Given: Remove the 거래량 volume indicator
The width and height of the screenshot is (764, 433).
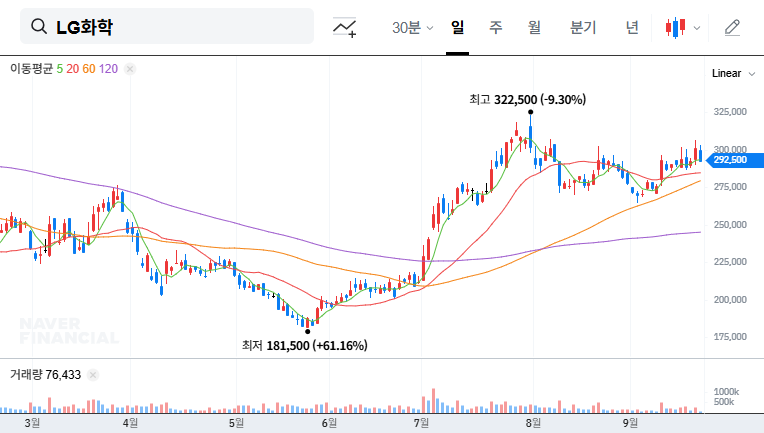Looking at the screenshot, I should tap(93, 375).
